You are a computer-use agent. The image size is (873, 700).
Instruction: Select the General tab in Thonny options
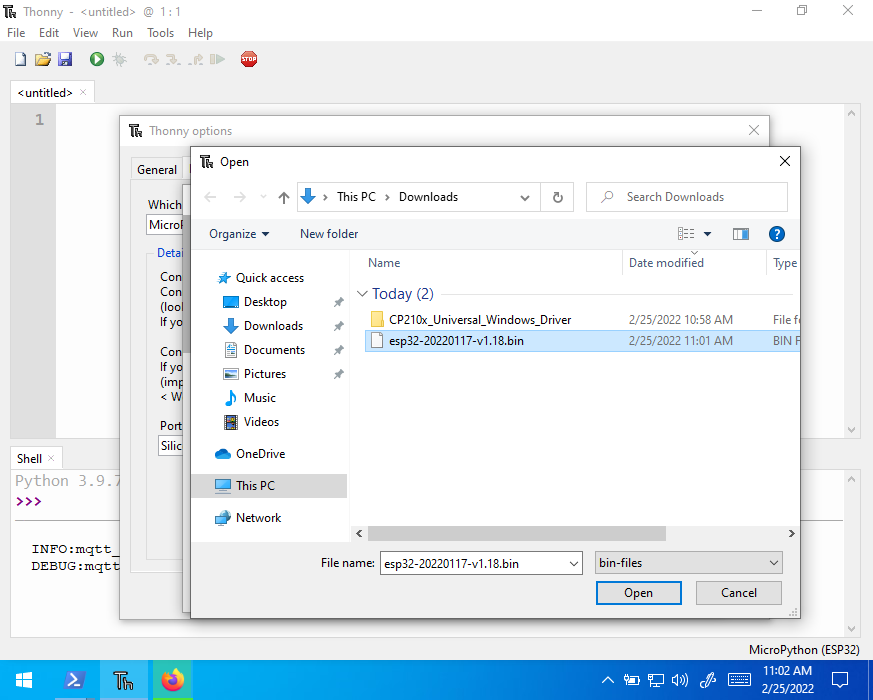coord(157,170)
